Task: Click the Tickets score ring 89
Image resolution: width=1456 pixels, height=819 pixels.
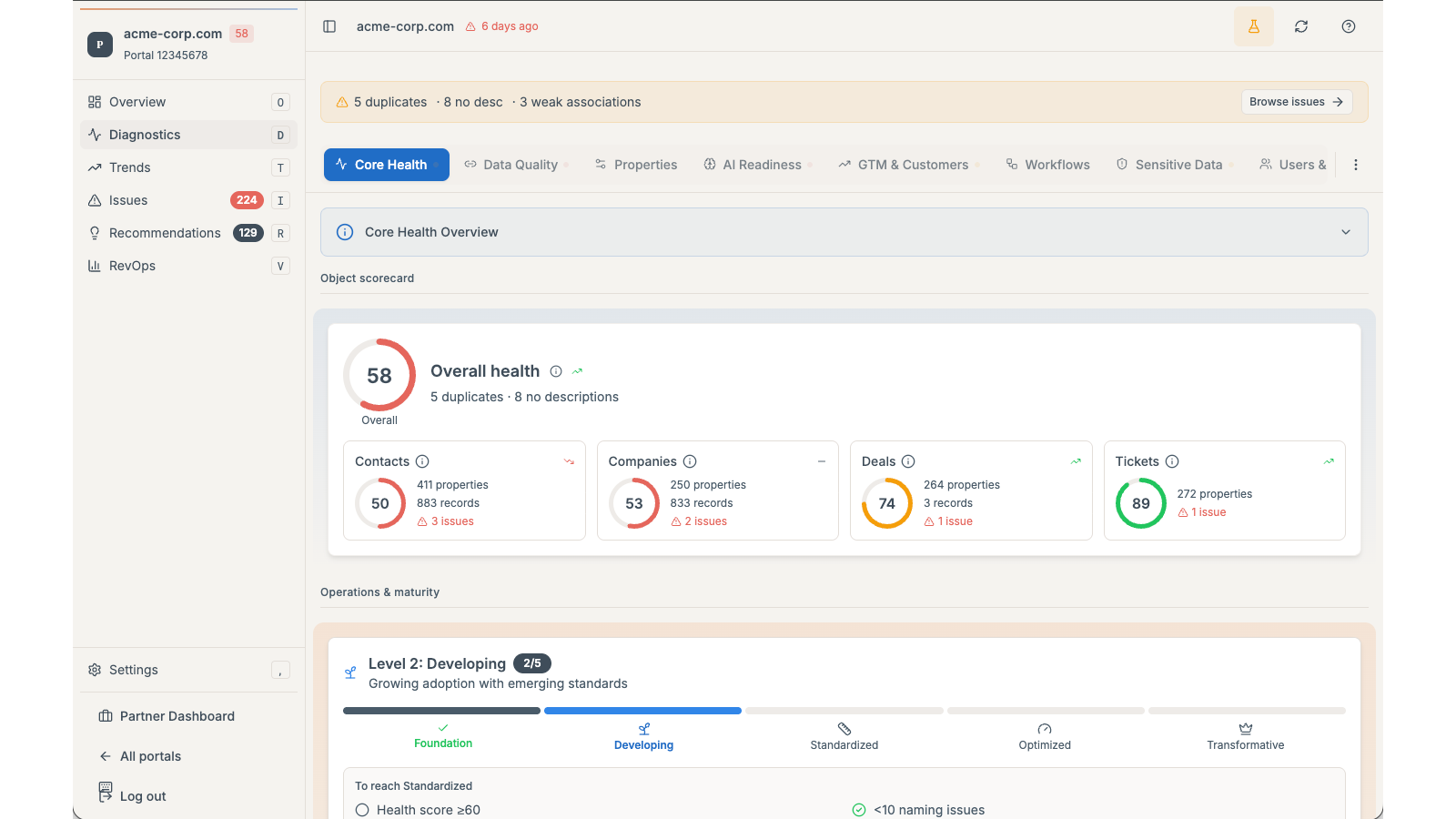Action: (1141, 503)
